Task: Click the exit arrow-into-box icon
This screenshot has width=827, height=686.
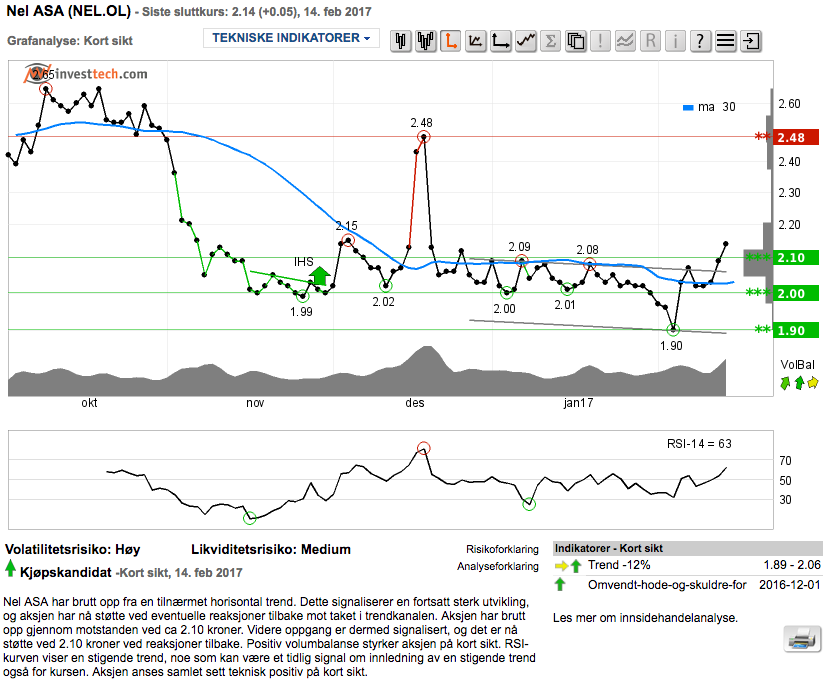Action: pyautogui.click(x=751, y=41)
